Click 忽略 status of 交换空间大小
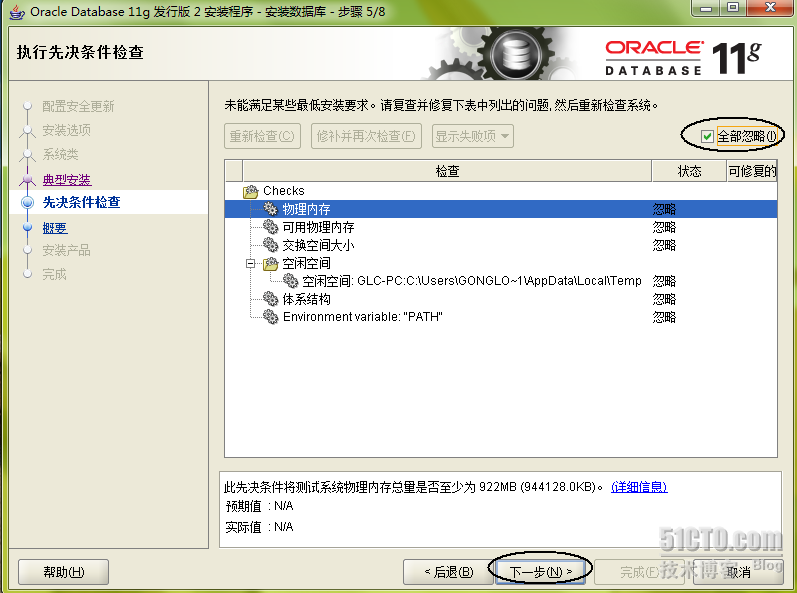This screenshot has width=797, height=593. point(664,245)
